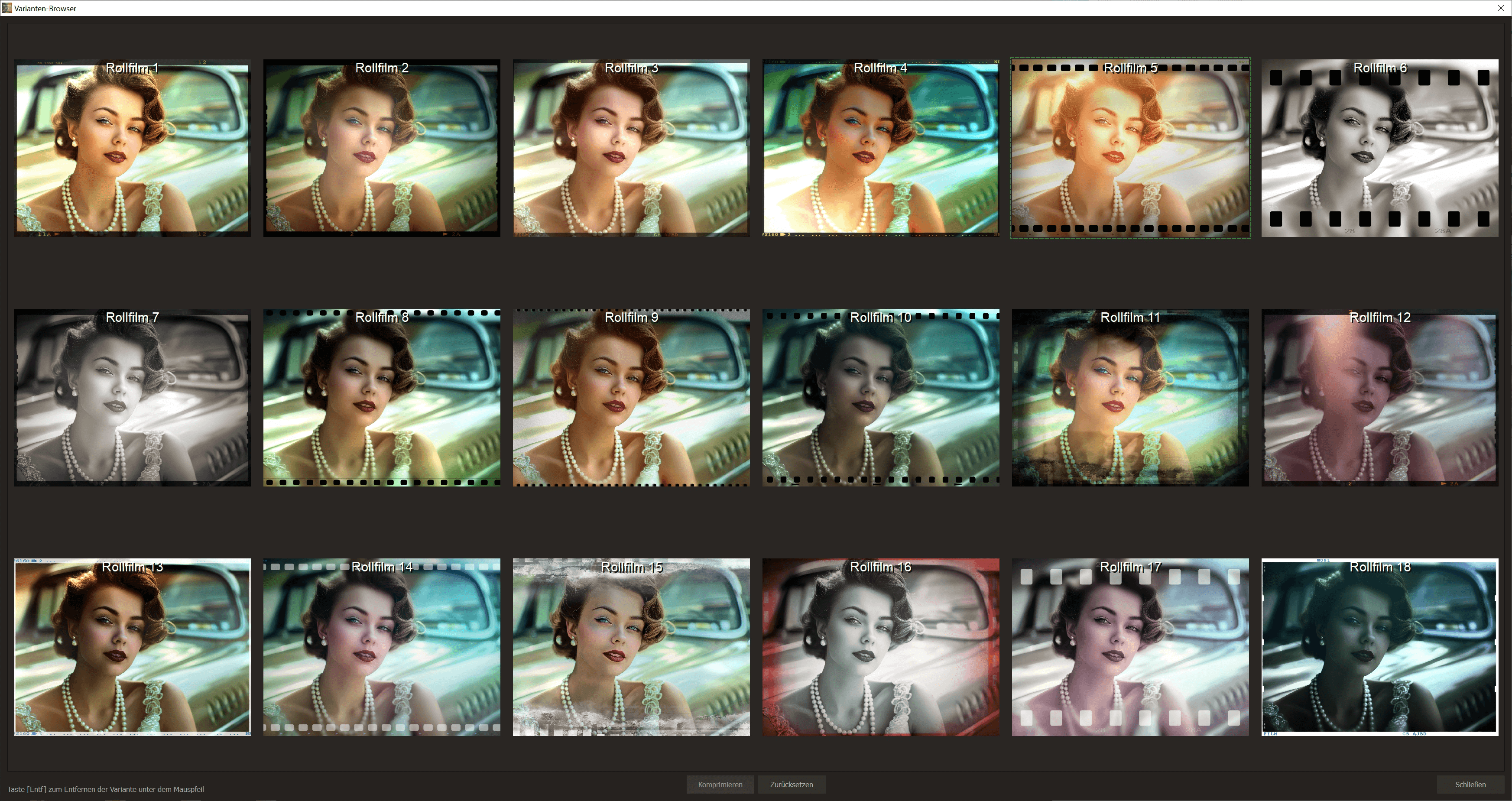Select the monochrome Rollfilm 7 variant
This screenshot has height=801, width=1512.
click(132, 397)
